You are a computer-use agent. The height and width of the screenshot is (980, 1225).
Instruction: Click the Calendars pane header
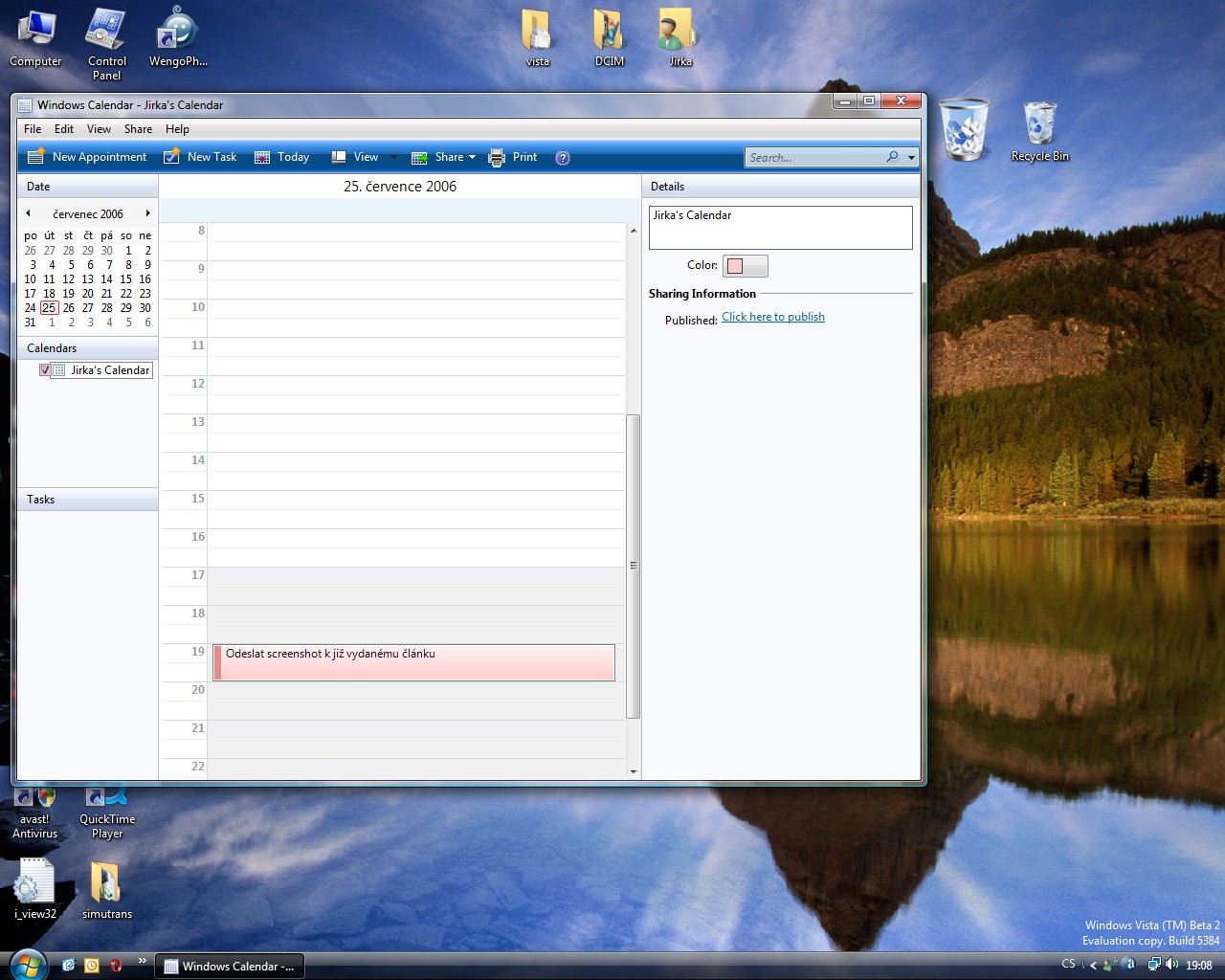(87, 348)
